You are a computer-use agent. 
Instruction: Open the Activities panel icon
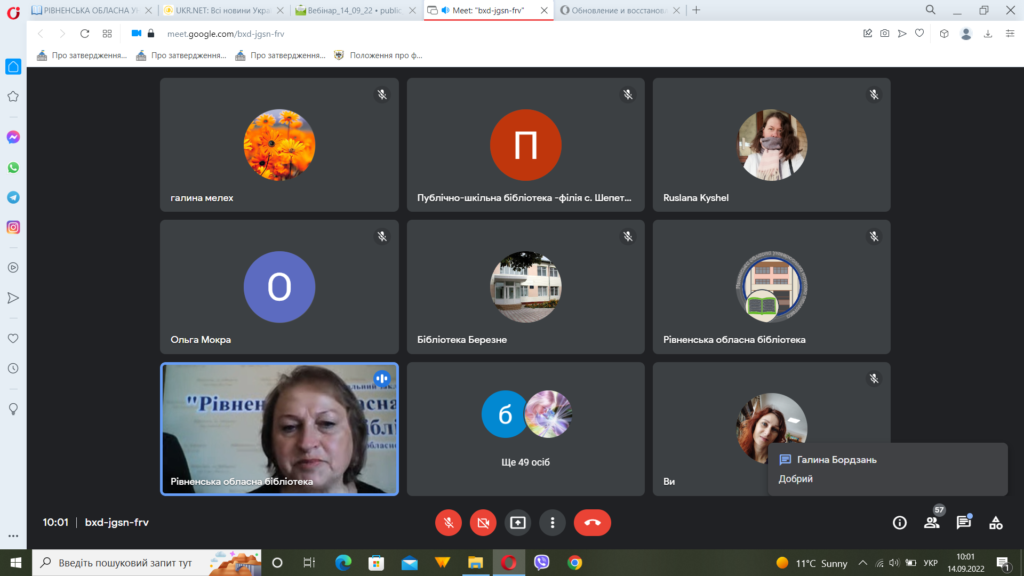[995, 522]
